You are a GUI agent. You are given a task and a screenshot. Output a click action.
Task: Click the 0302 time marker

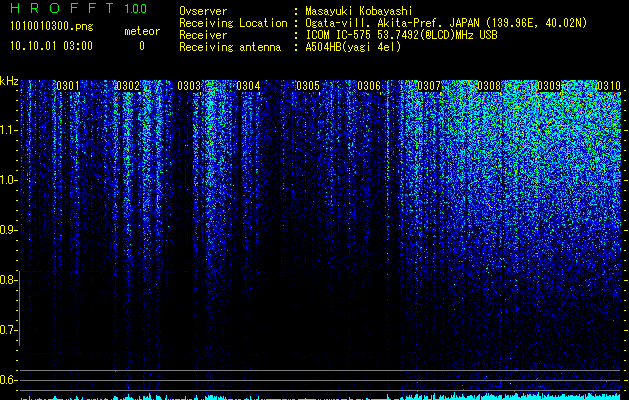(128, 86)
